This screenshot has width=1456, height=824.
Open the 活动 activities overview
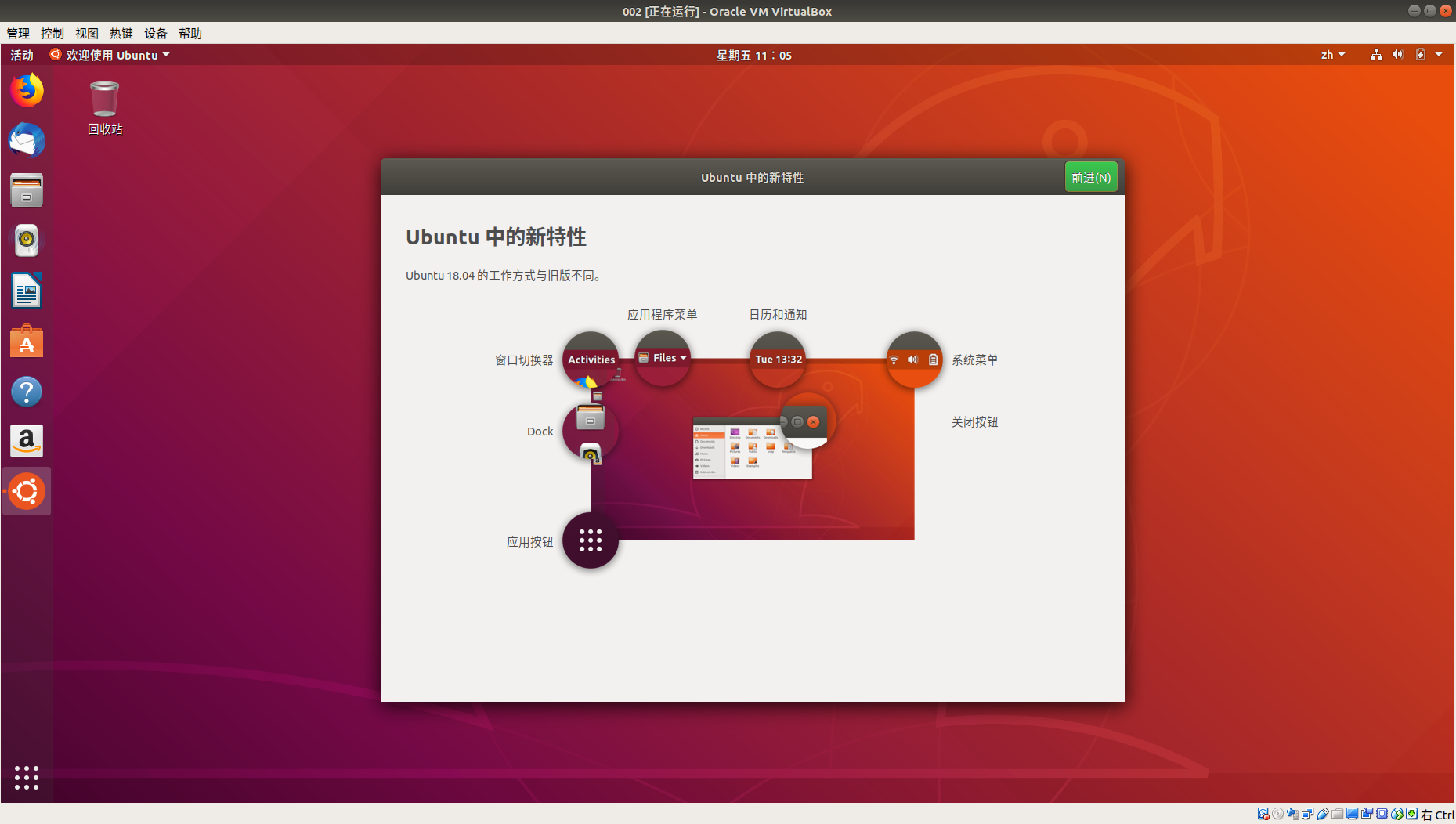pos(22,55)
